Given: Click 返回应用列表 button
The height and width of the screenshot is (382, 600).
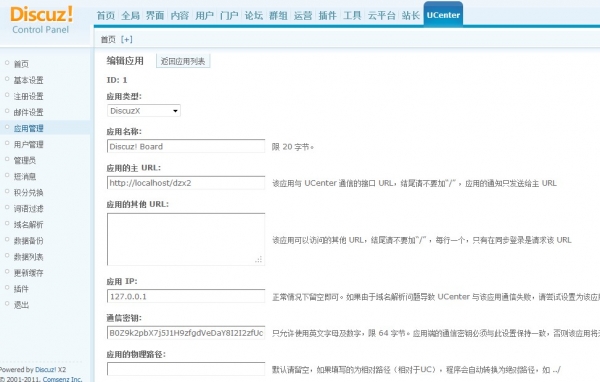Looking at the screenshot, I should [x=183, y=61].
